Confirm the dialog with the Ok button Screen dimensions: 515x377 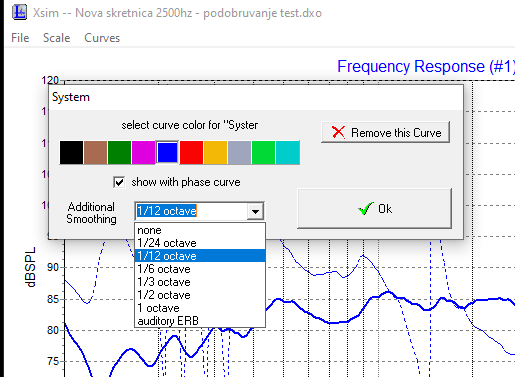(375, 208)
